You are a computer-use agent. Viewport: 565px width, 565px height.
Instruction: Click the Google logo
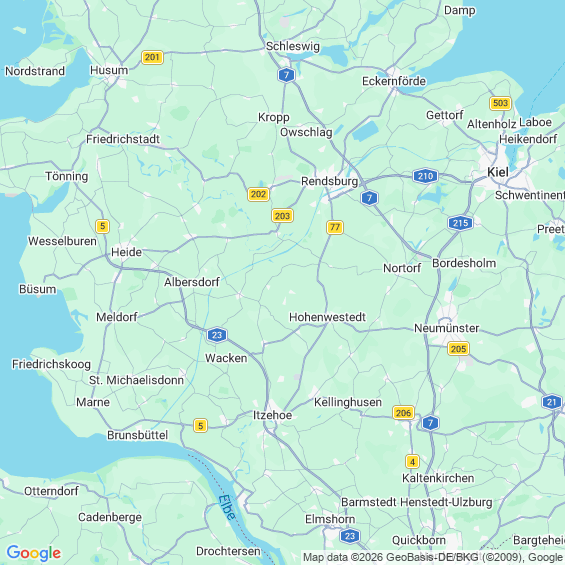(x=34, y=553)
